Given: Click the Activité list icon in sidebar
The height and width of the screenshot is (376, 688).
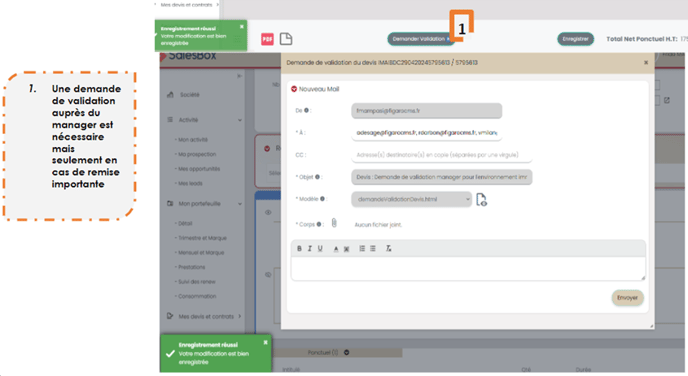Looking at the screenshot, I should point(170,120).
